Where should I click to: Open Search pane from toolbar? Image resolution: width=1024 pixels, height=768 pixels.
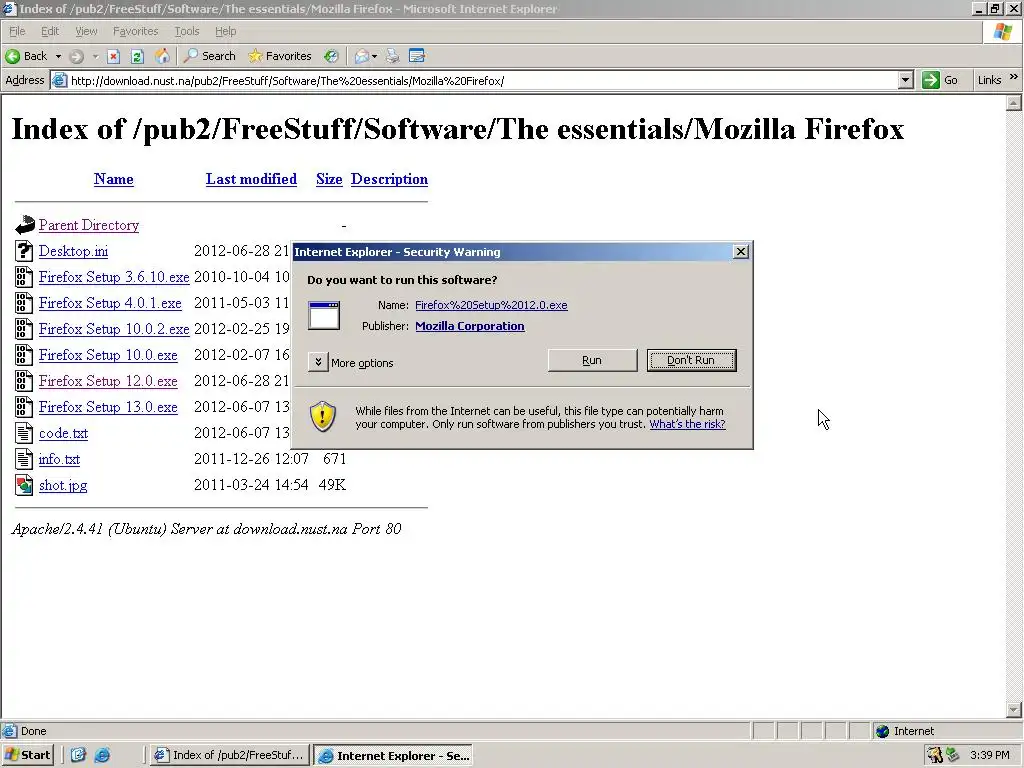210,56
